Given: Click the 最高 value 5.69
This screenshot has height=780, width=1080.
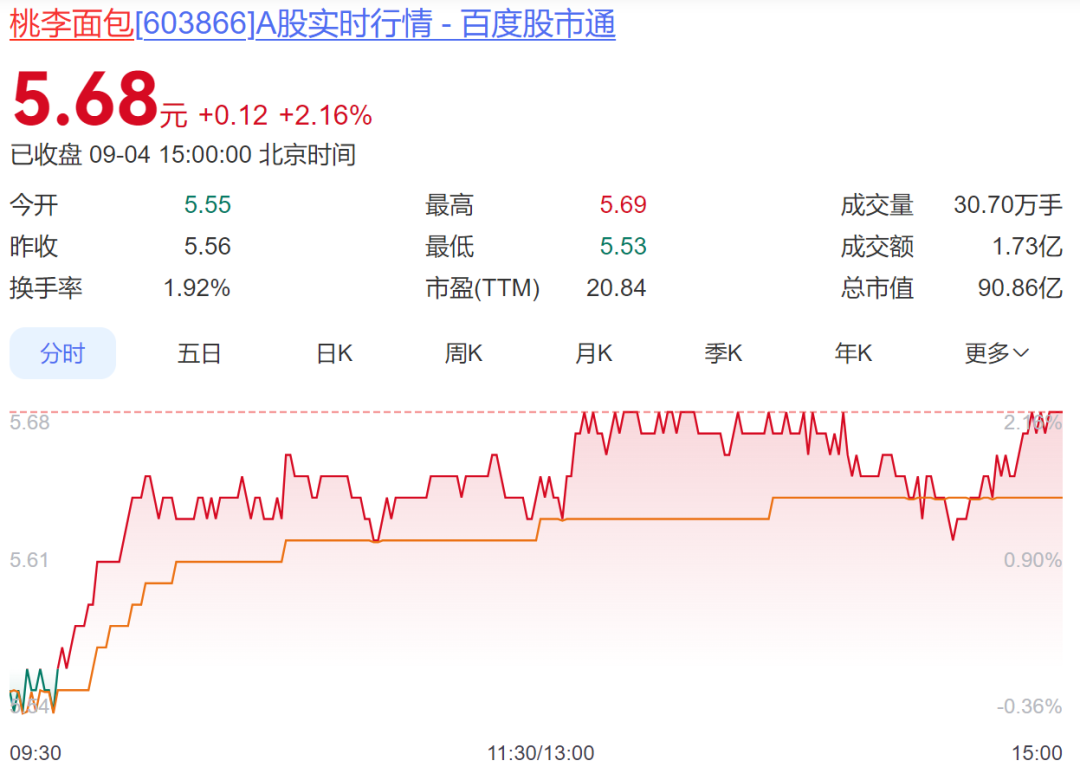Looking at the screenshot, I should [623, 205].
